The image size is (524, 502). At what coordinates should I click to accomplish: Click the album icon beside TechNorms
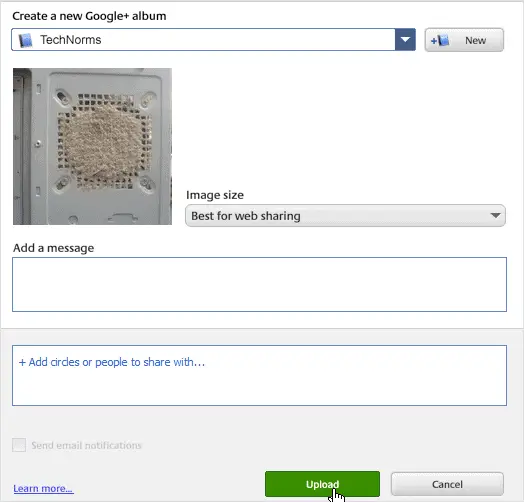coord(25,40)
